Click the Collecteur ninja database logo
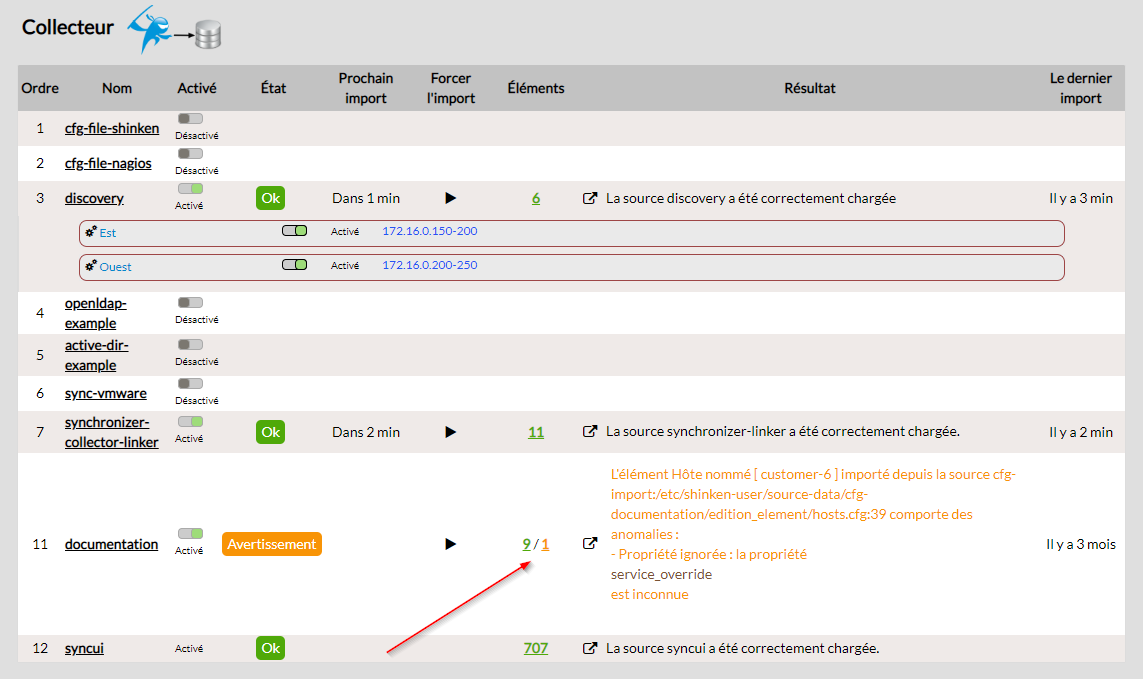Screen dimensions: 1143x679 click(x=173, y=29)
